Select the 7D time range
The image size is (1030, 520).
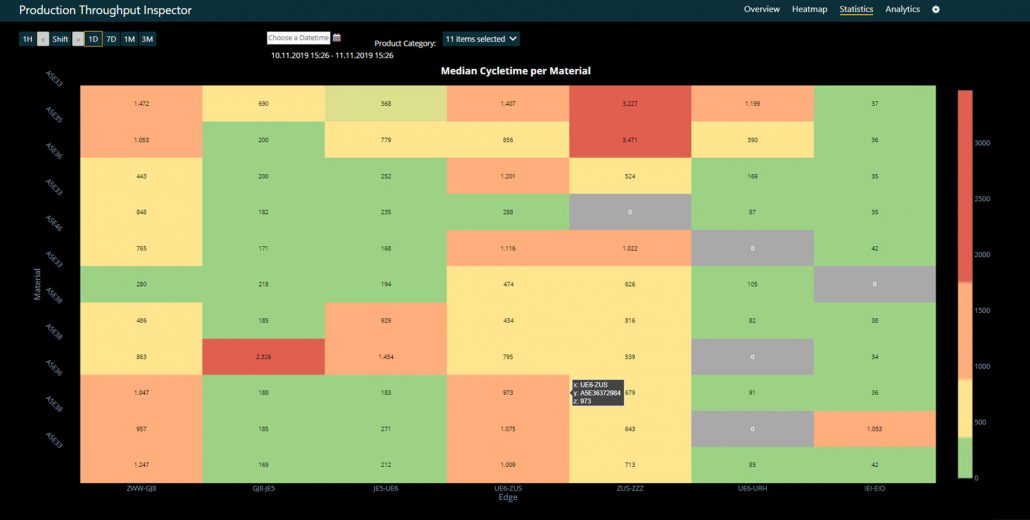pyautogui.click(x=112, y=39)
